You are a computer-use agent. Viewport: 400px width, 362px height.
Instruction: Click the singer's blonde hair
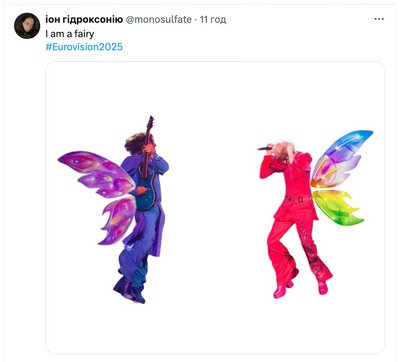pos(284,150)
